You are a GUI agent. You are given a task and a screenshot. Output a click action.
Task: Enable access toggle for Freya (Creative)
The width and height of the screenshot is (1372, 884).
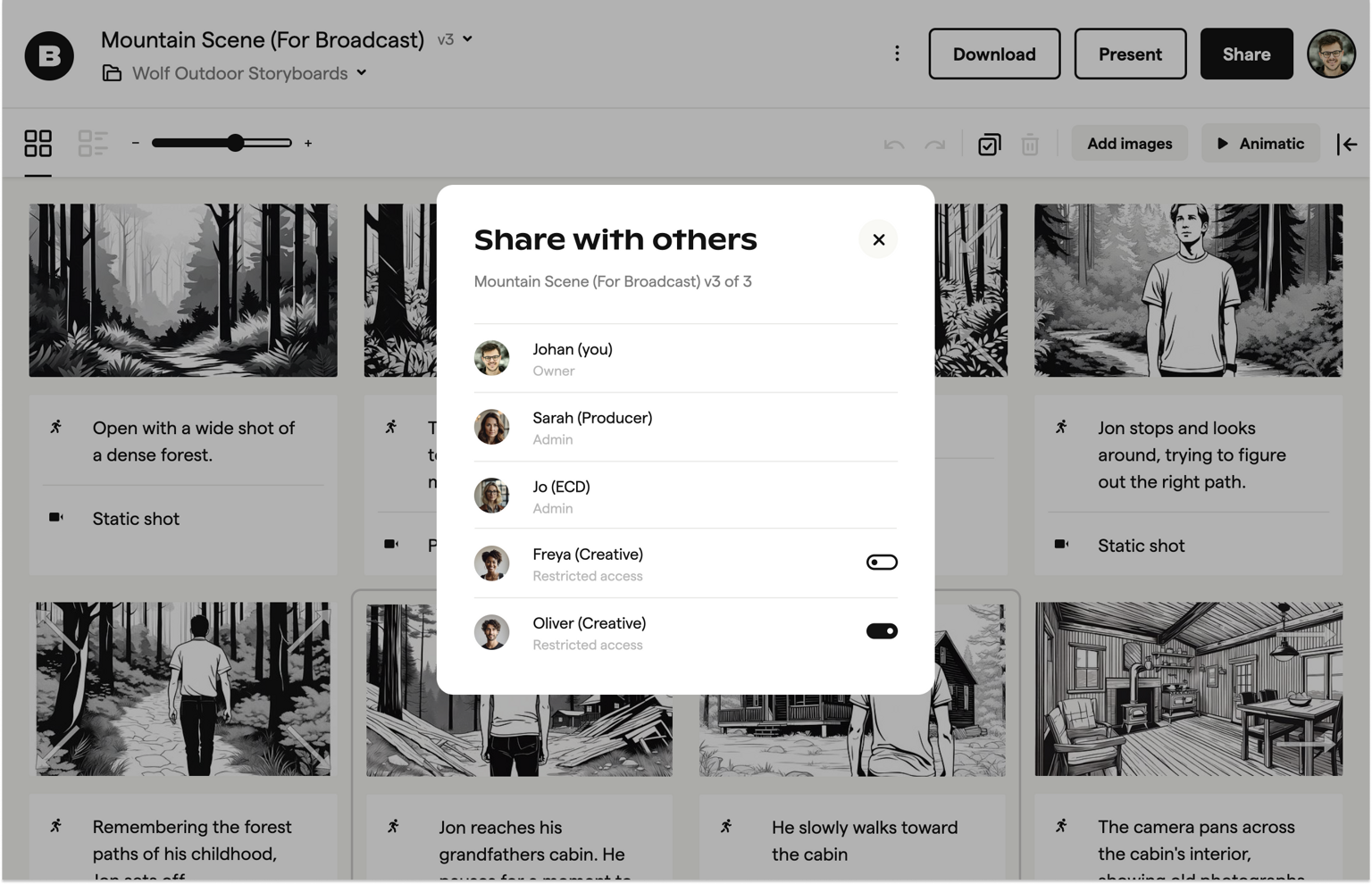pos(881,563)
